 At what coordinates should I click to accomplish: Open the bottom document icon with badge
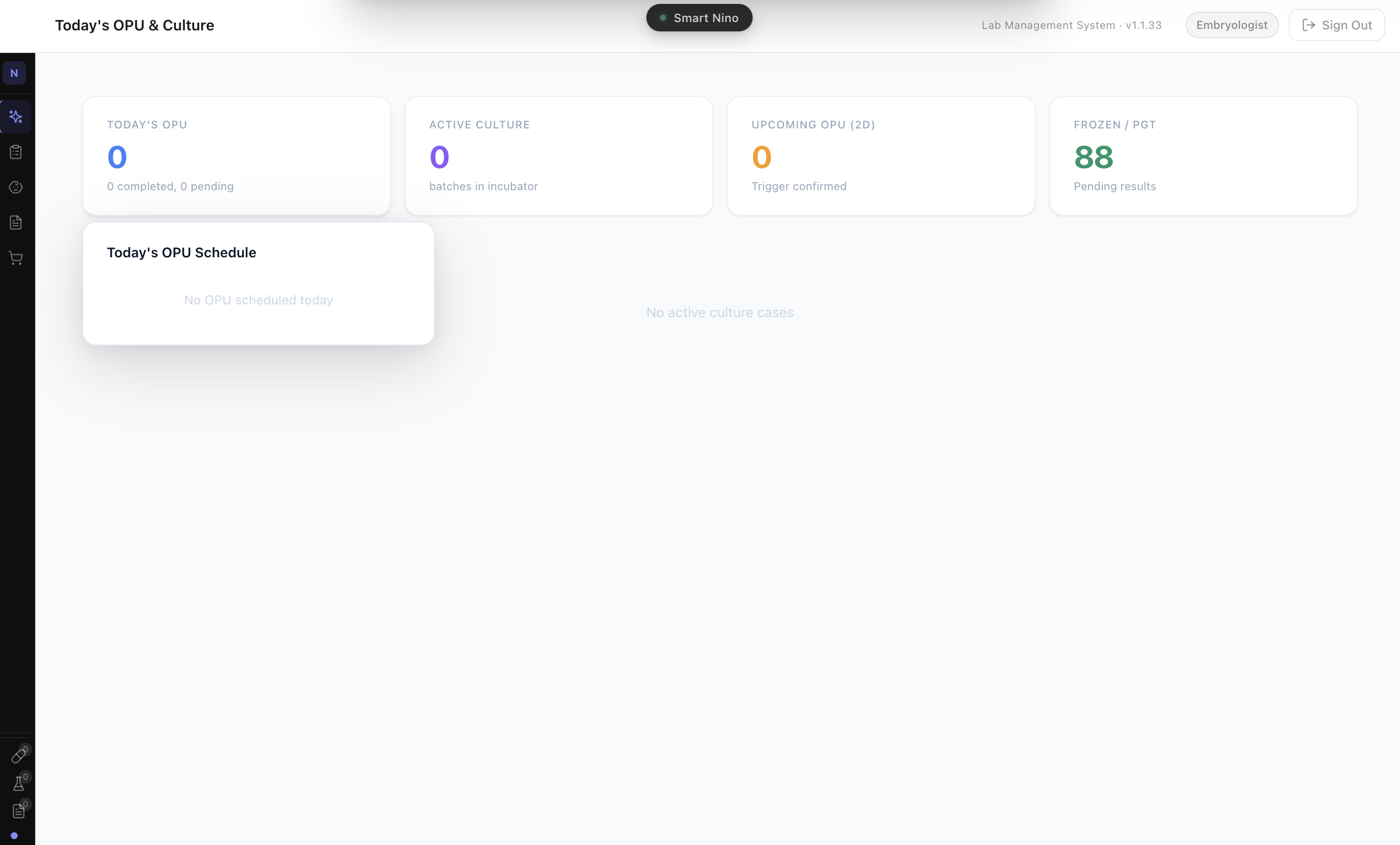(19, 811)
